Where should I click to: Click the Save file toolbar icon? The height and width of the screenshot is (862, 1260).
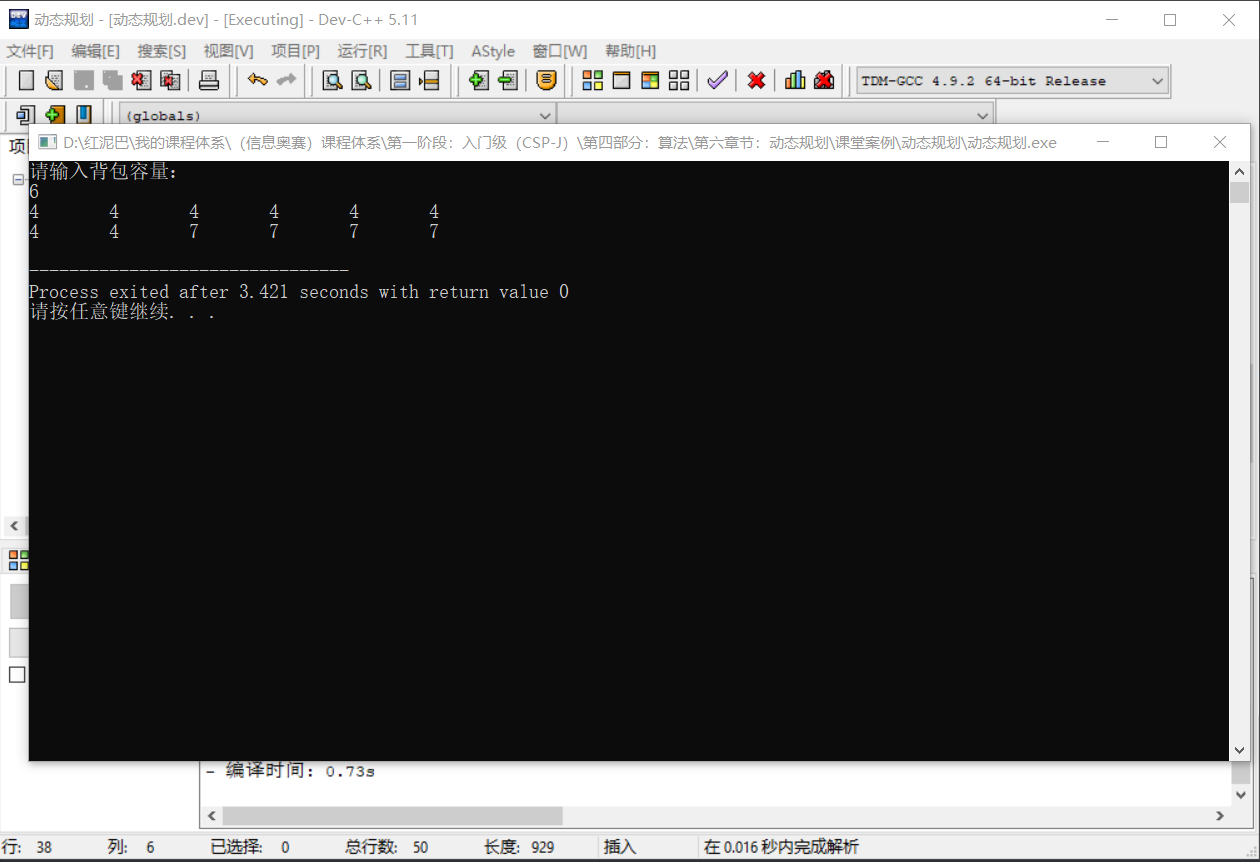click(83, 81)
